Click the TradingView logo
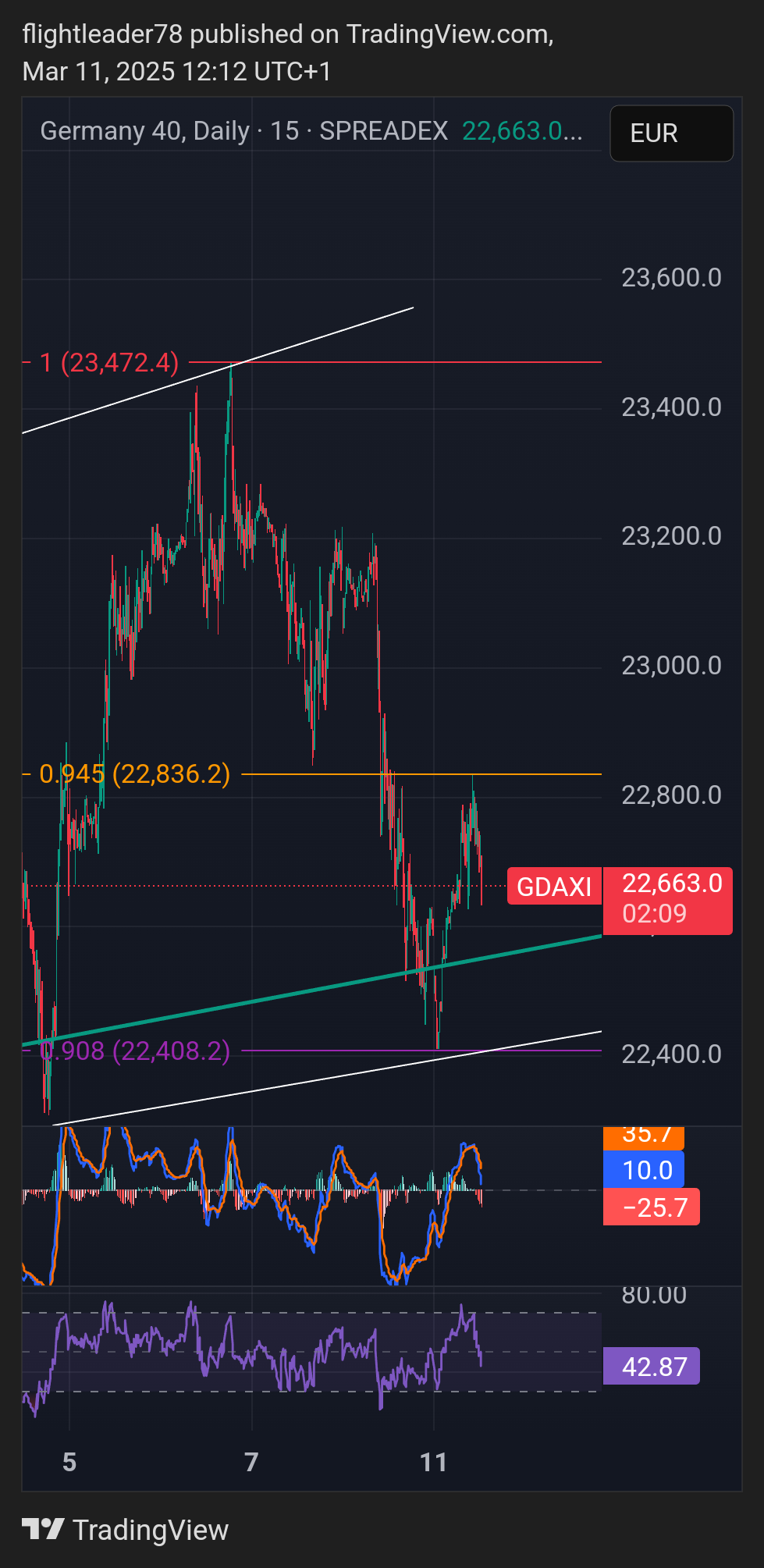 (x=43, y=1529)
